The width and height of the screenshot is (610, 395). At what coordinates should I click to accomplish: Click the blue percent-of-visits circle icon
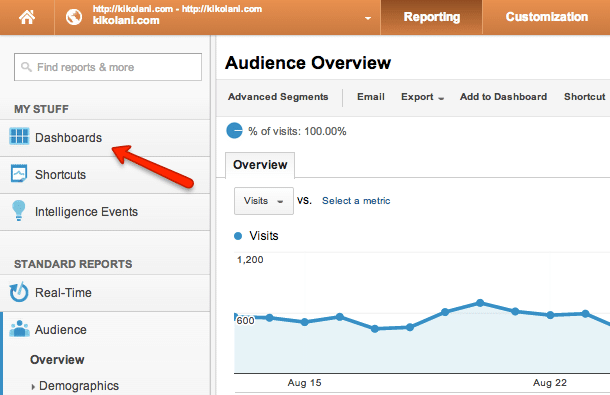[x=234, y=131]
